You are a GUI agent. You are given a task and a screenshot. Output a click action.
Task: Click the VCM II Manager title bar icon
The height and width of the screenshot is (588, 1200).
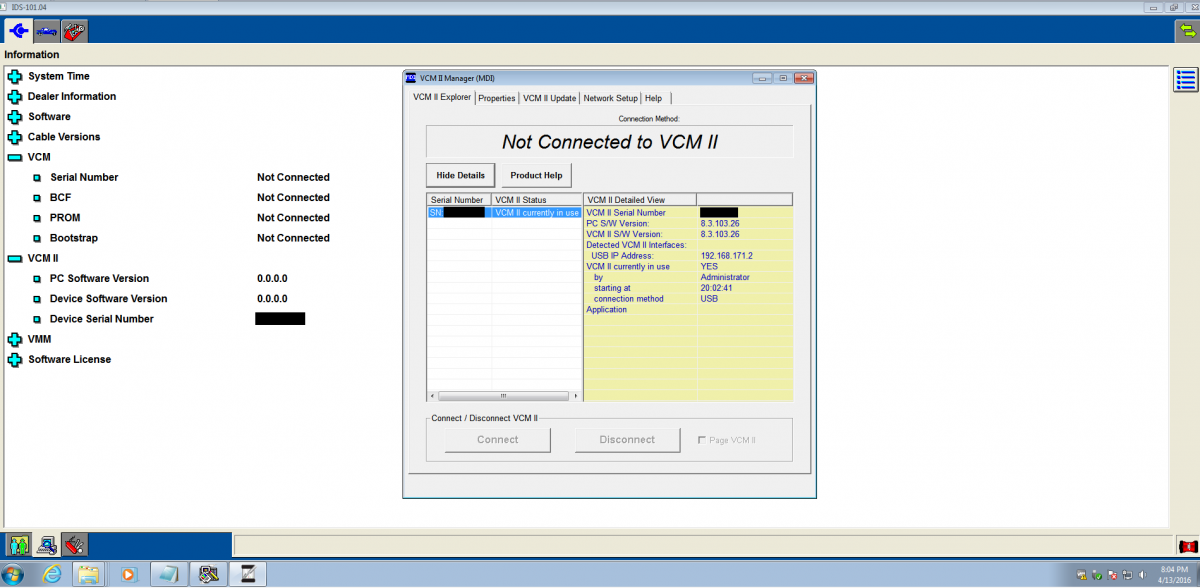point(410,78)
